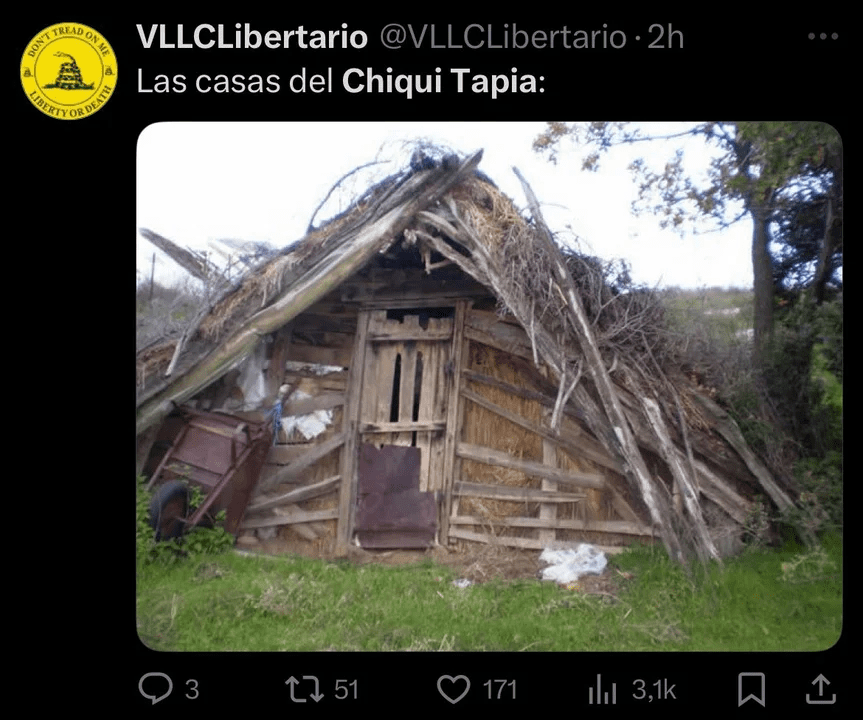This screenshot has height=720, width=863.
Task: Click the hut door in the photo
Action: pos(405,429)
